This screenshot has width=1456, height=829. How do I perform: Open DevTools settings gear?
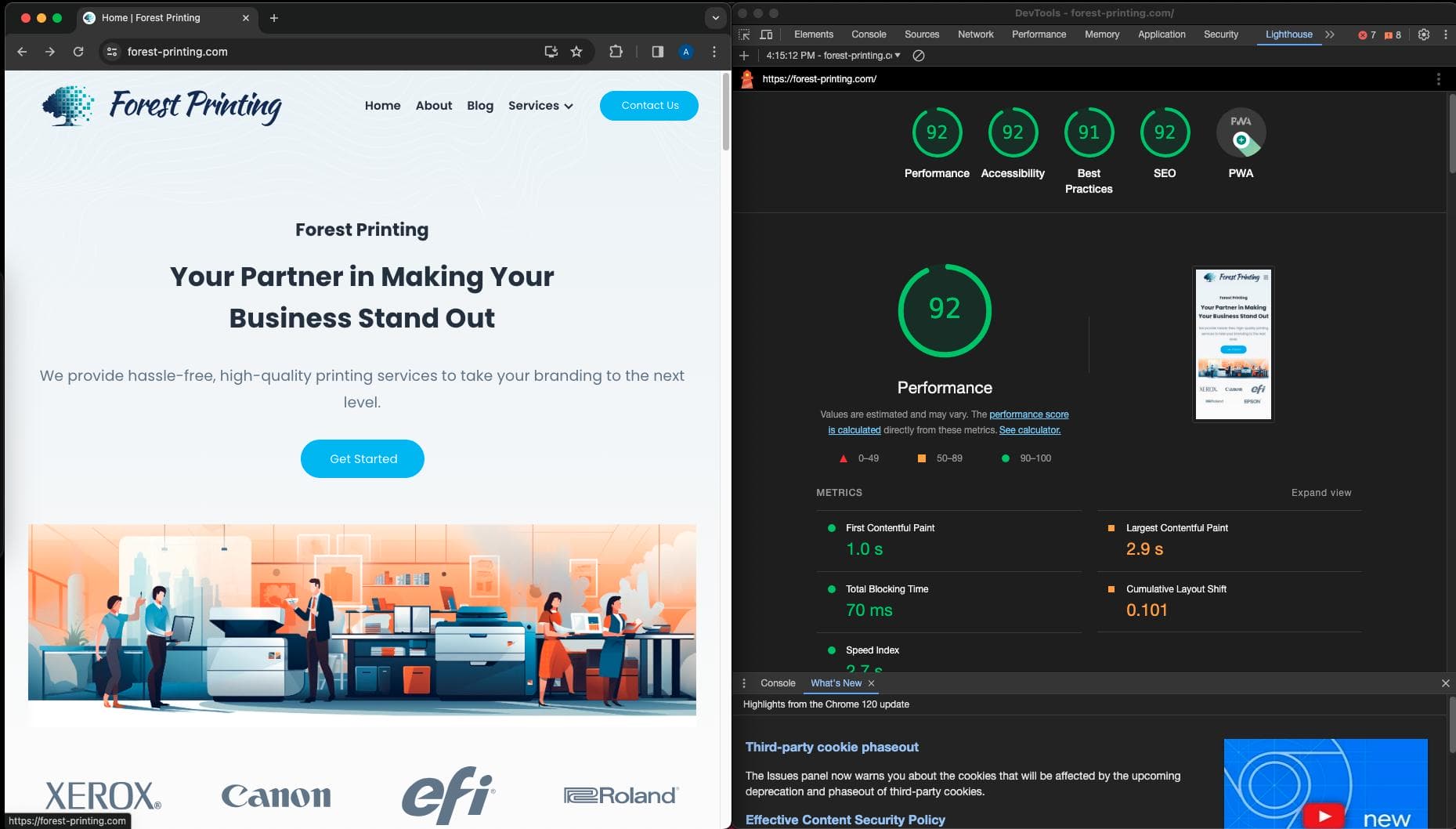pos(1423,34)
